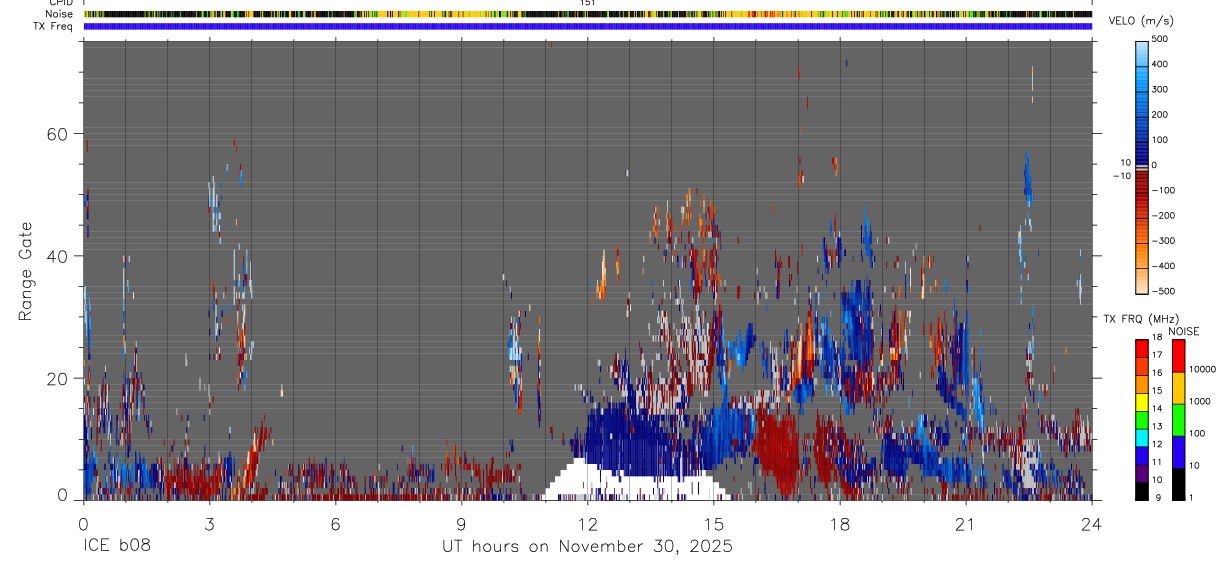This screenshot has width=1228, height=567.
Task: Click the yellow 14–15 MHz swatch
Action: pyautogui.click(x=1142, y=402)
